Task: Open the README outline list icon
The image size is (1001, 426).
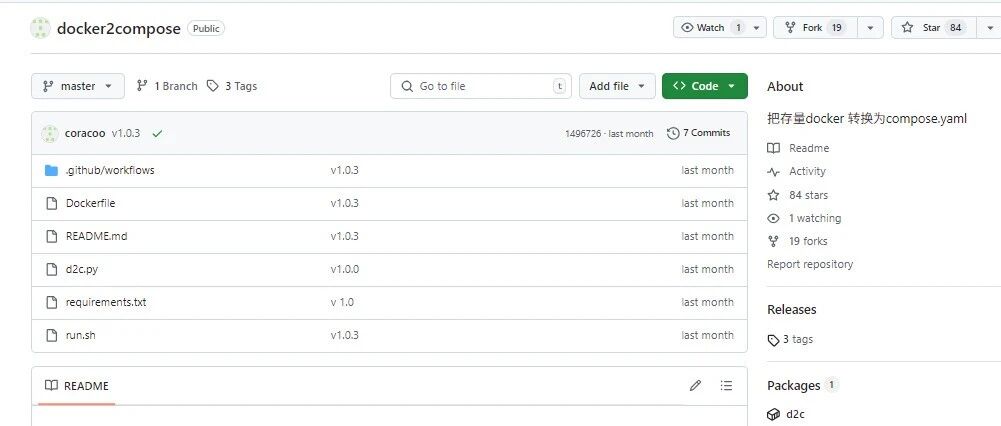Action: pos(726,385)
